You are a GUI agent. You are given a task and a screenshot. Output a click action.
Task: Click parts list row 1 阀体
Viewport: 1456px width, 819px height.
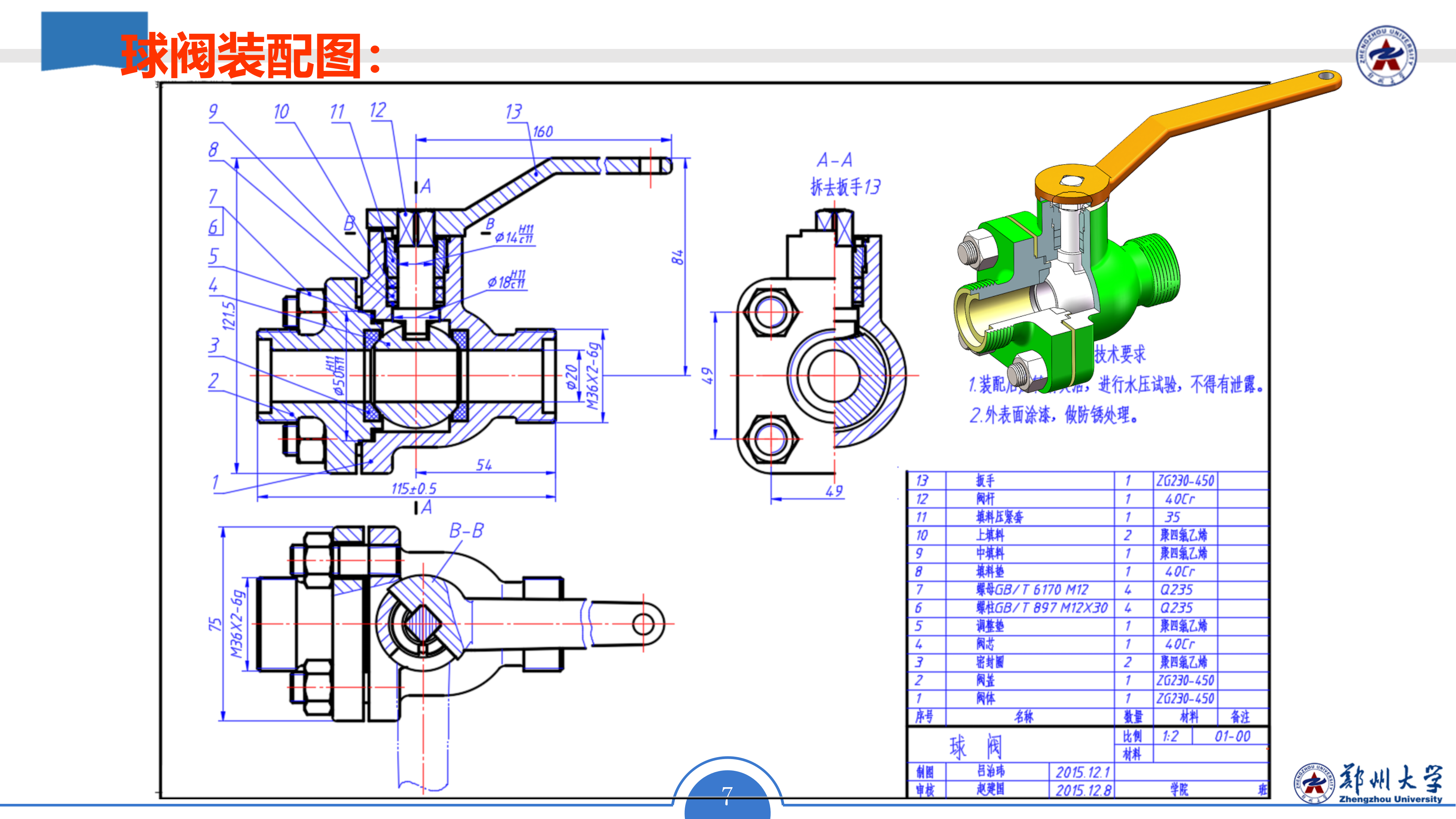(x=985, y=698)
